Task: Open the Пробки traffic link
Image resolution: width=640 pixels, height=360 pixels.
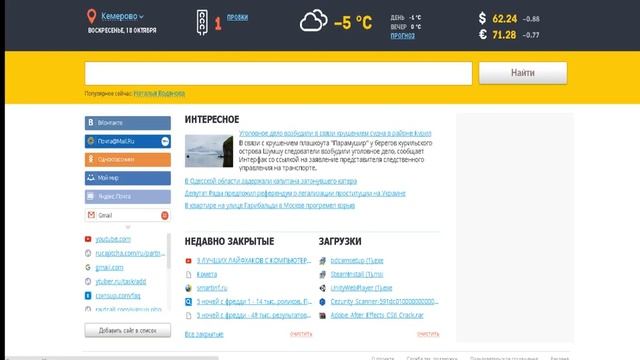Action: pyautogui.click(x=237, y=17)
